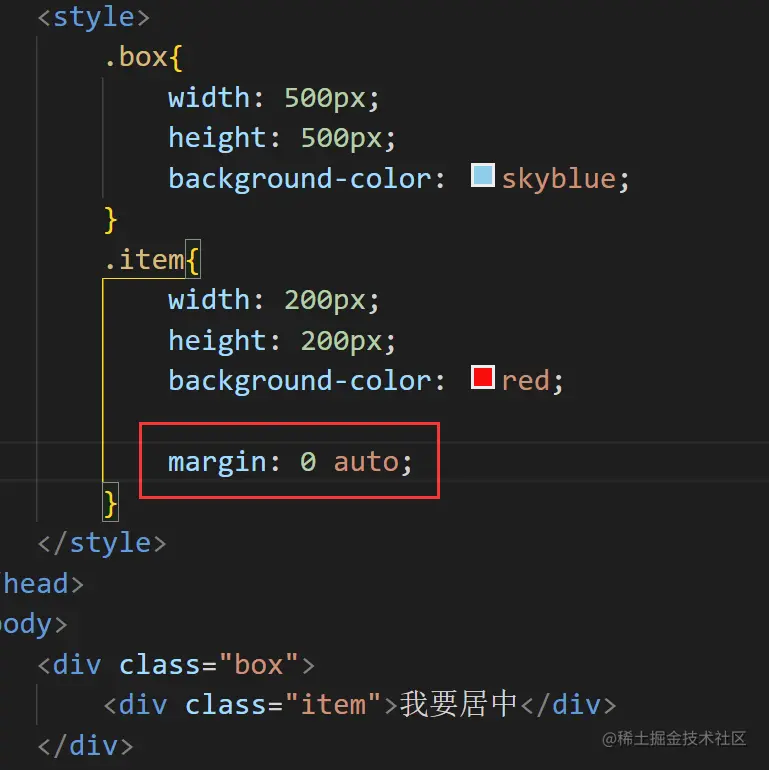Click the "item" class attribute value
This screenshot has height=770, width=769.
pyautogui.click(x=333, y=705)
